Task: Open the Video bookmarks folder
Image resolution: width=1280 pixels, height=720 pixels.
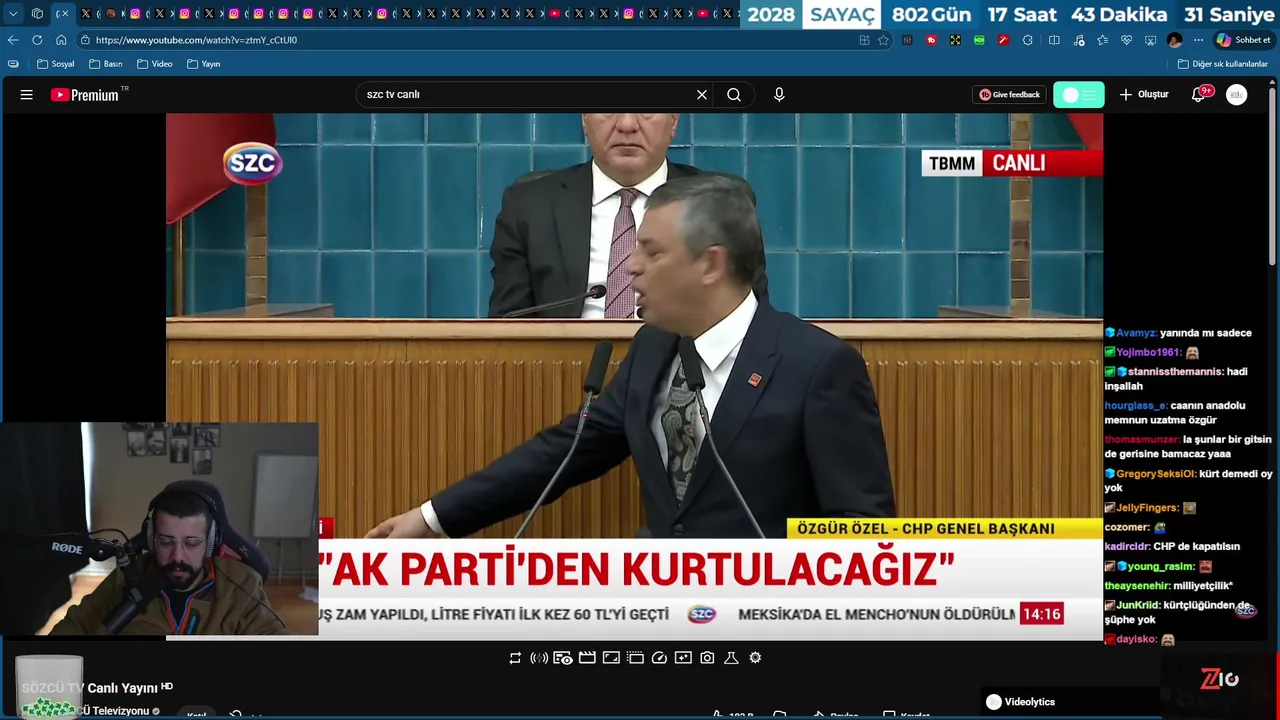Action: pyautogui.click(x=155, y=64)
